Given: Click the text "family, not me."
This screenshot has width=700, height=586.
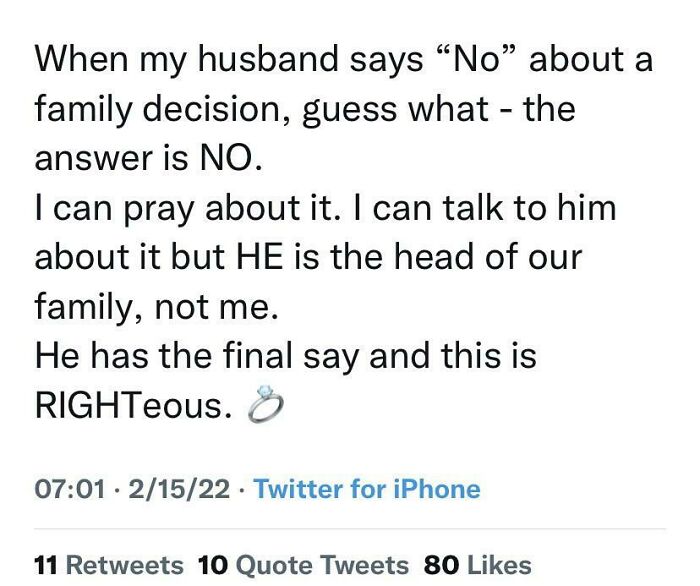Looking at the screenshot, I should pos(154,307).
